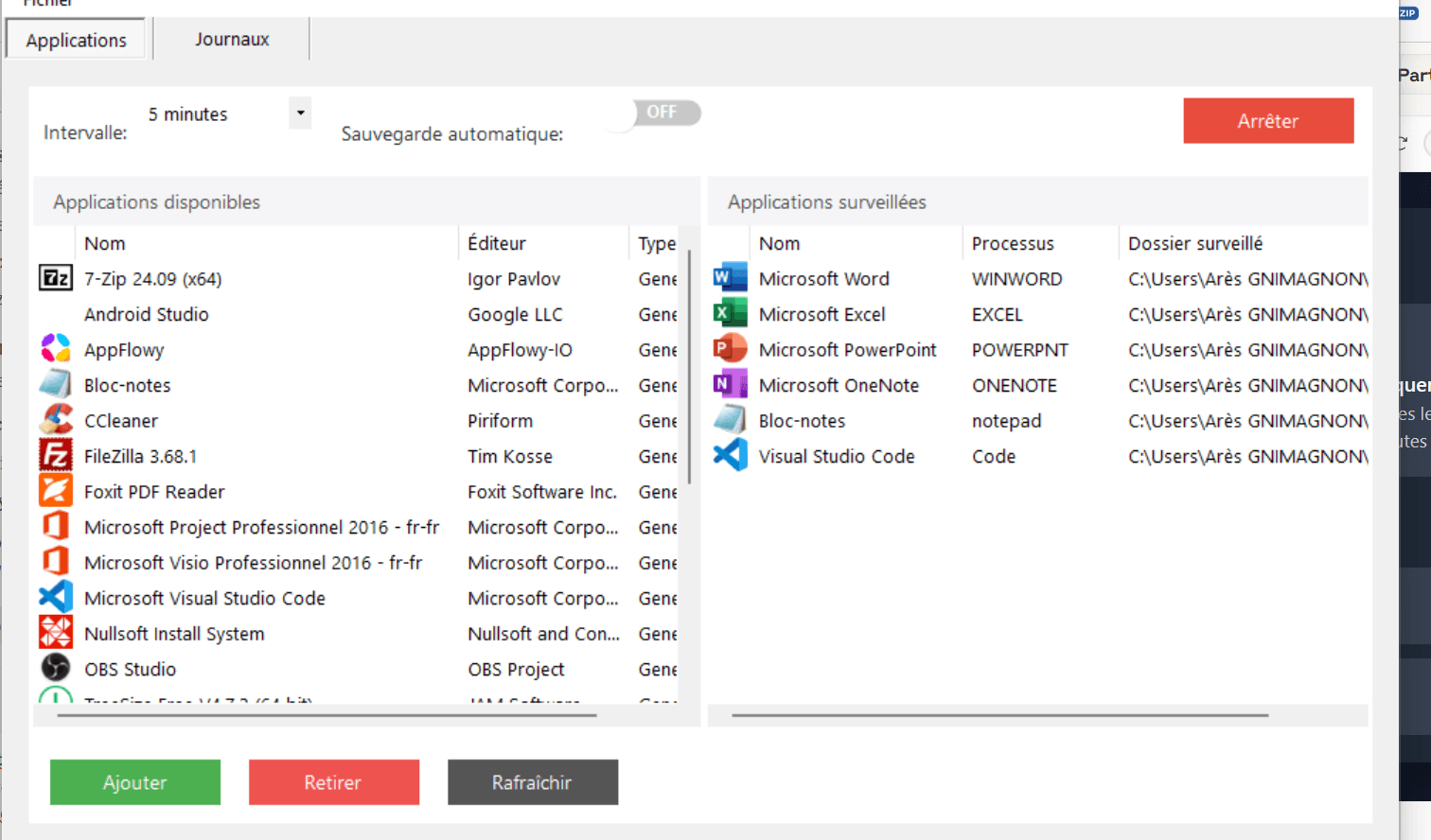This screenshot has width=1431, height=840.
Task: Select Microsoft Word in monitored applications
Action: pos(823,279)
